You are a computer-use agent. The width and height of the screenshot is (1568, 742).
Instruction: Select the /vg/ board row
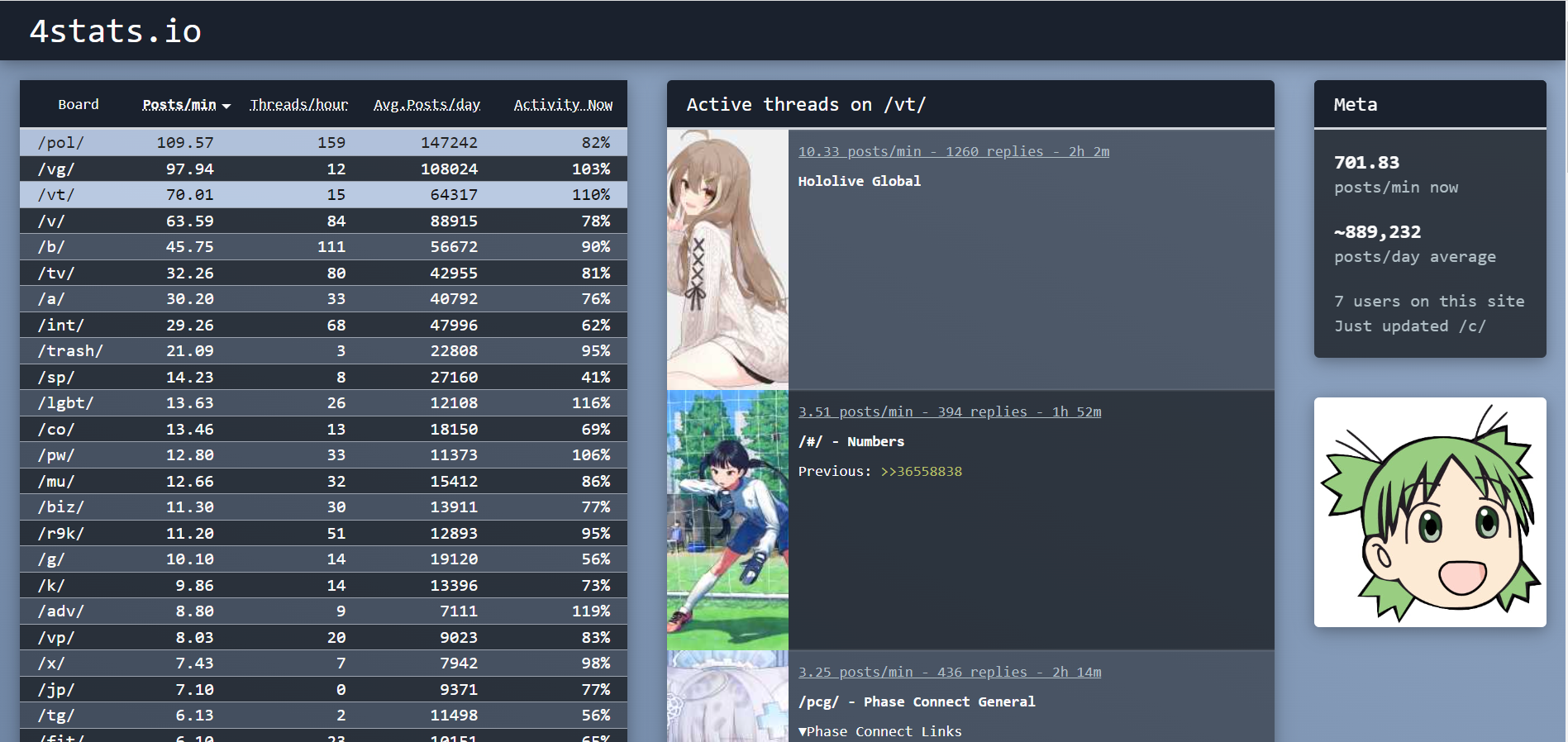point(323,169)
